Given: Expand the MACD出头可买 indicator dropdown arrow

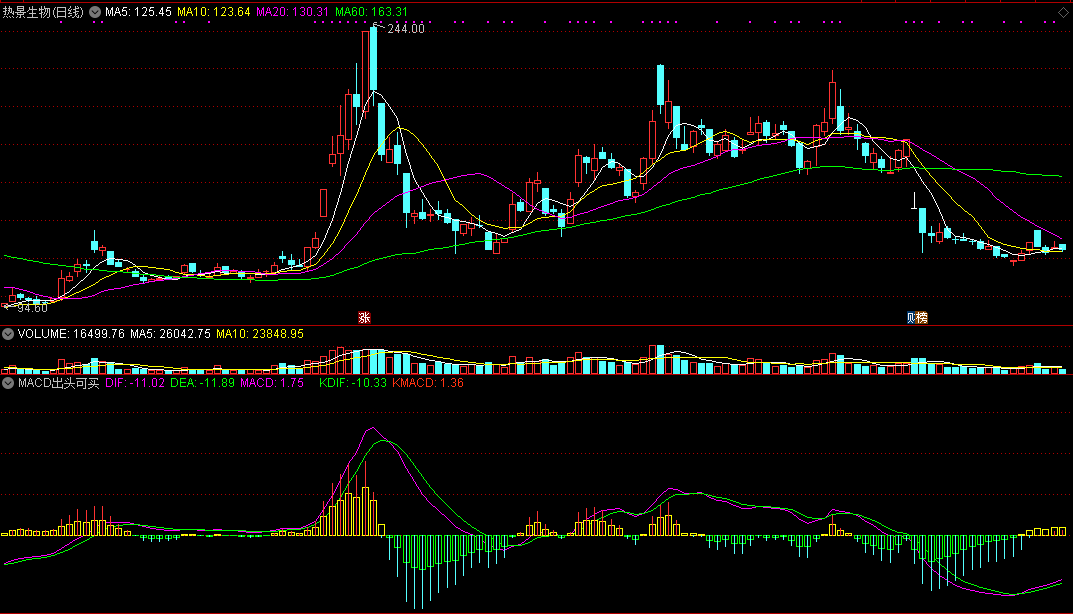Looking at the screenshot, I should tap(8, 383).
